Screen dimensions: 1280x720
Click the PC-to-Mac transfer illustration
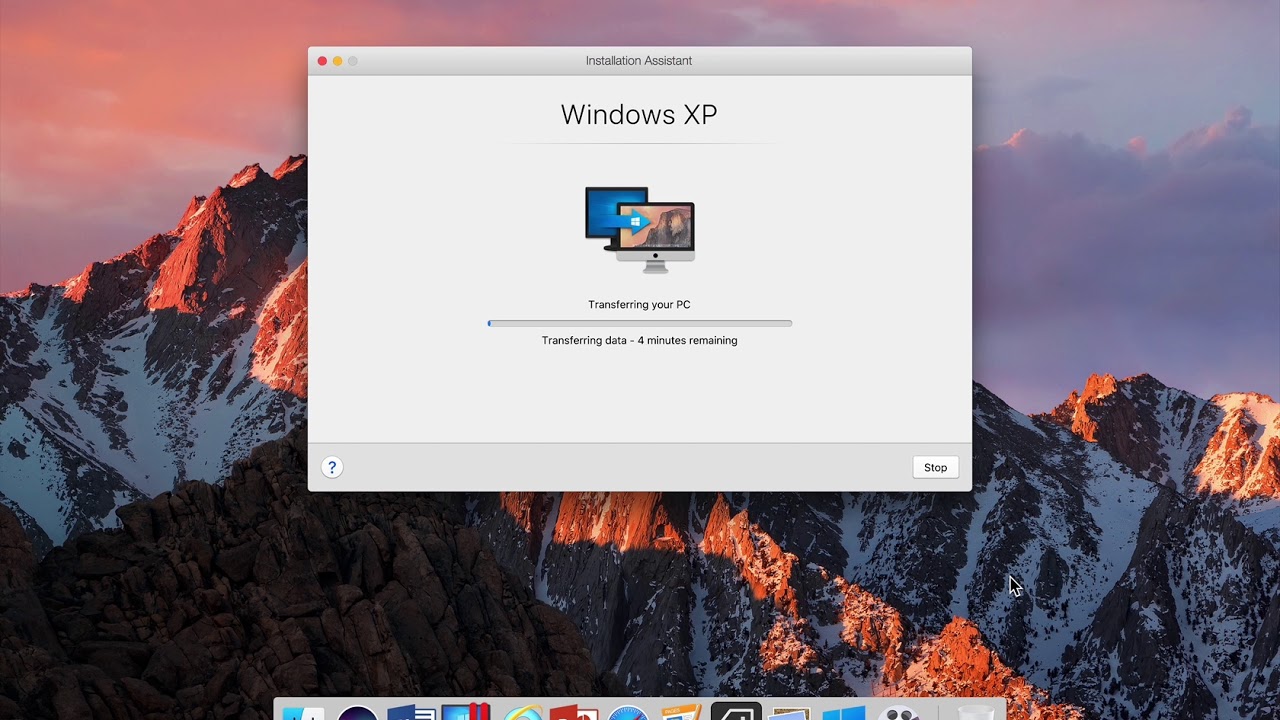pyautogui.click(x=640, y=229)
